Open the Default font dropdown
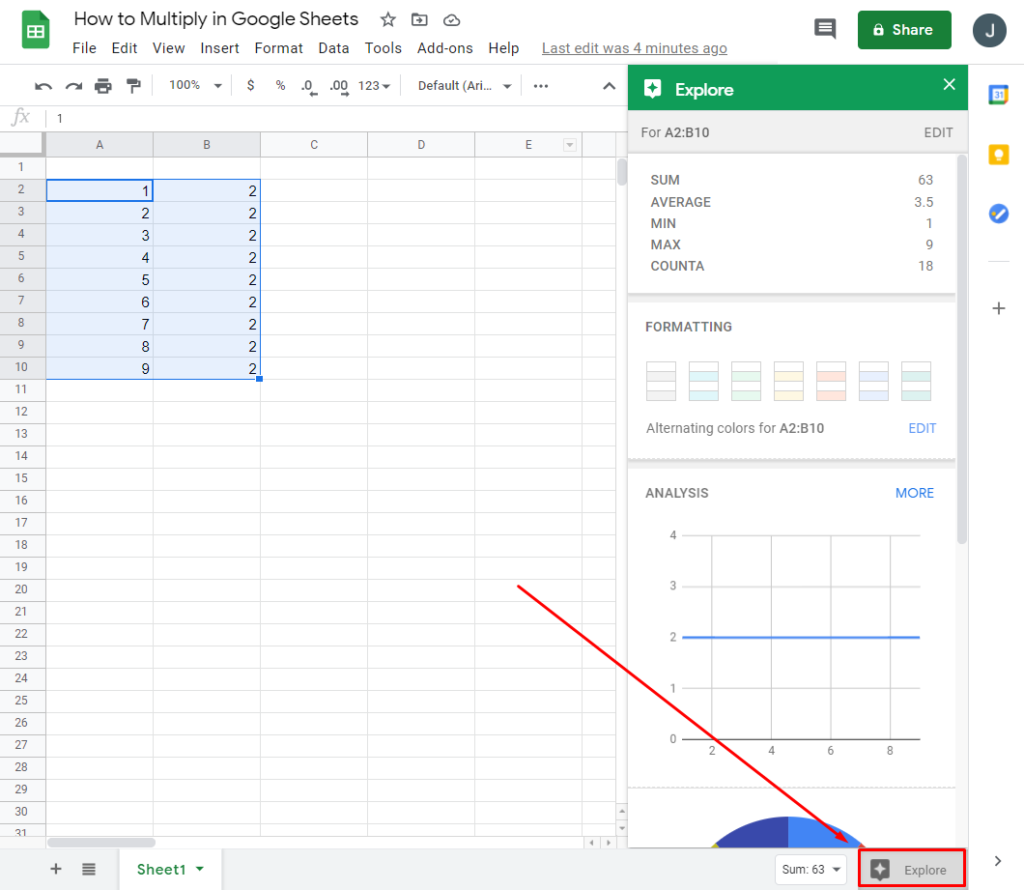Image resolution: width=1024 pixels, height=890 pixels. pyautogui.click(x=463, y=85)
